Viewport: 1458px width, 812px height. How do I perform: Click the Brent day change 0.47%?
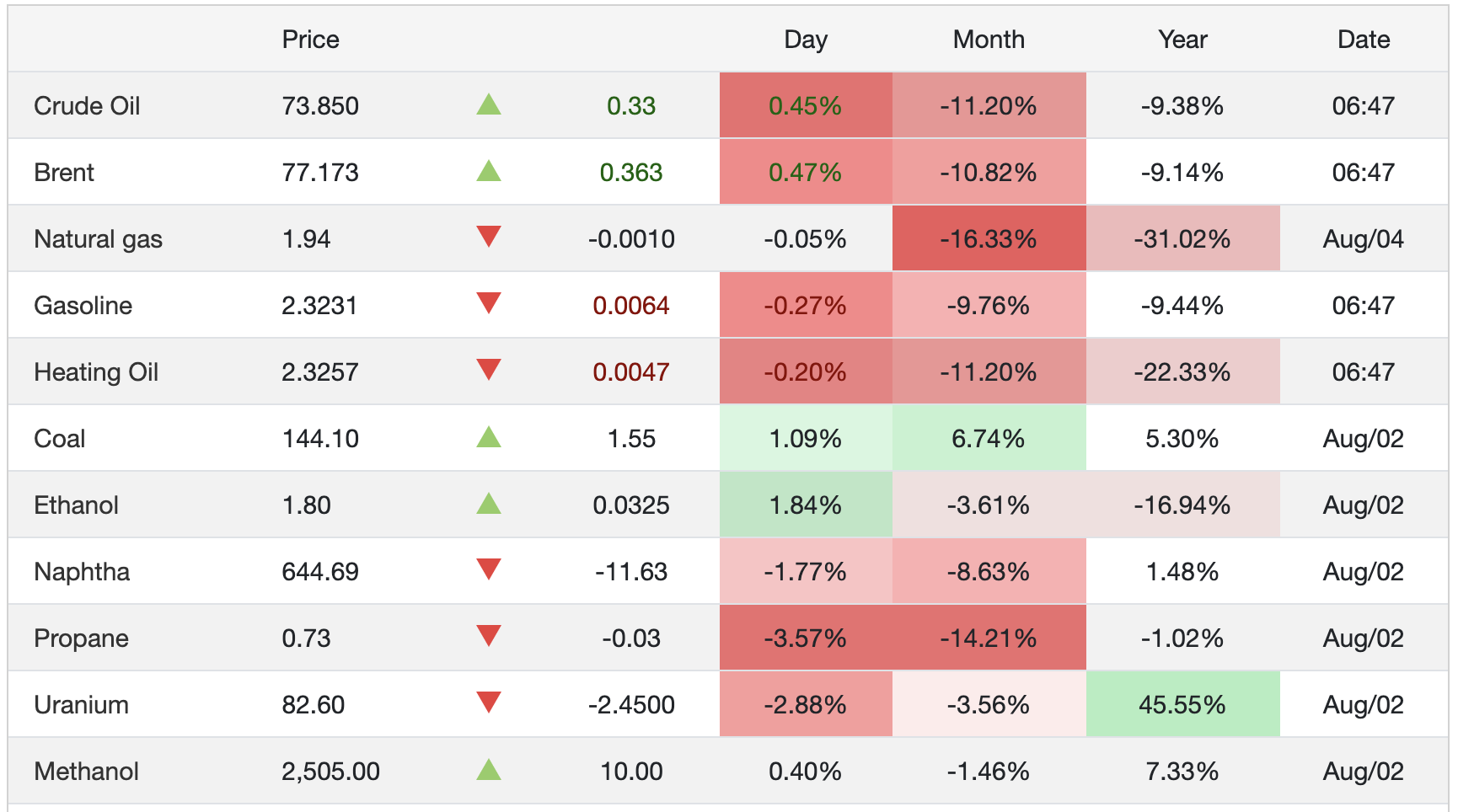tap(806, 173)
